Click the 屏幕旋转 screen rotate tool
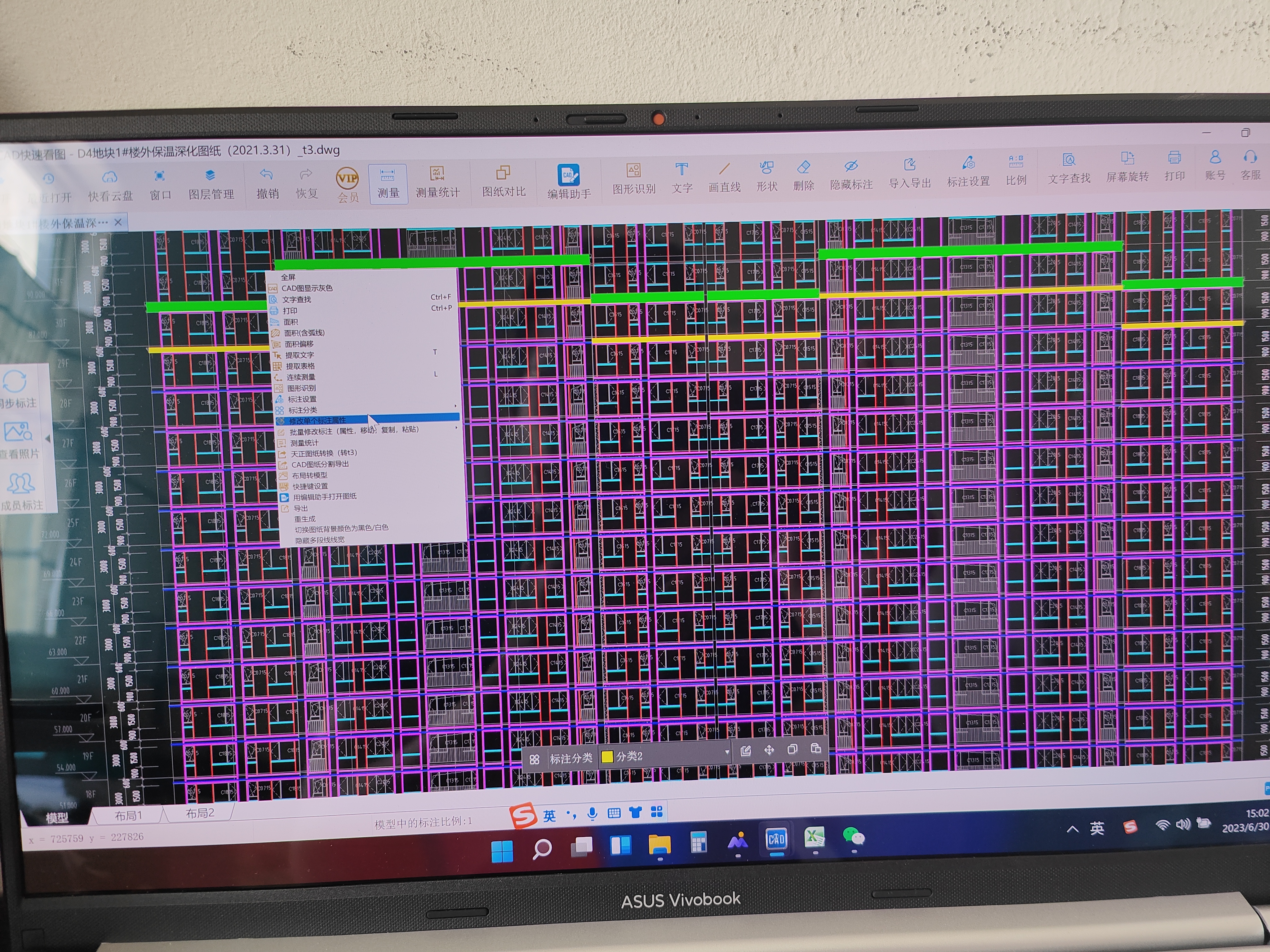 coord(1127,168)
